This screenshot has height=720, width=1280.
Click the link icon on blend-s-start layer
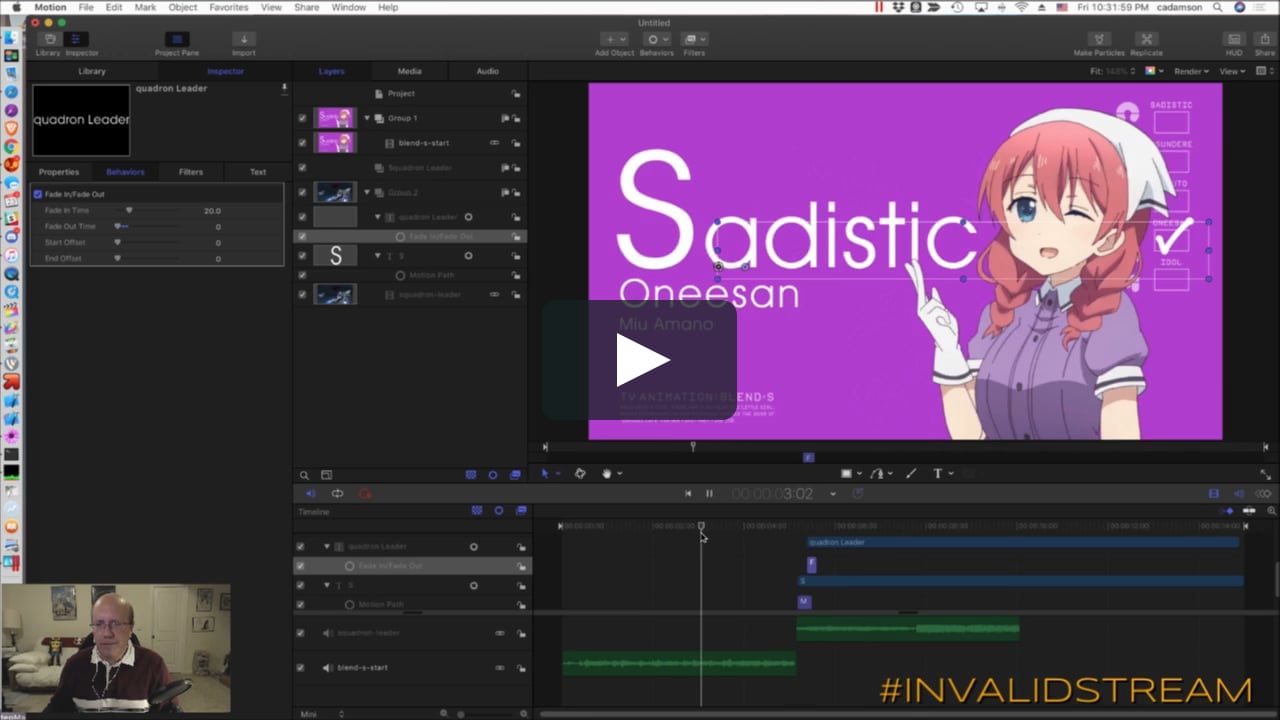(494, 143)
